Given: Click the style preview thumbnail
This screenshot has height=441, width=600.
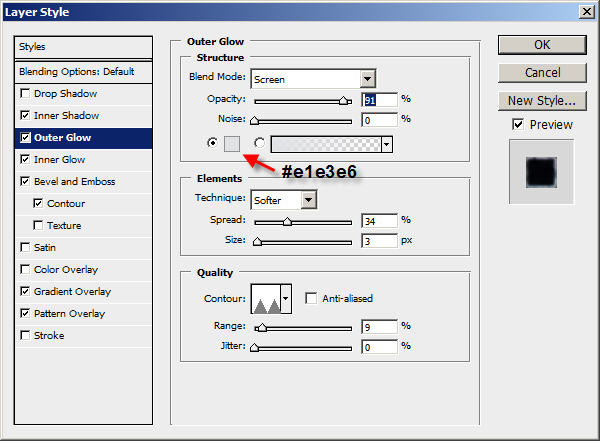Looking at the screenshot, I should click(541, 172).
